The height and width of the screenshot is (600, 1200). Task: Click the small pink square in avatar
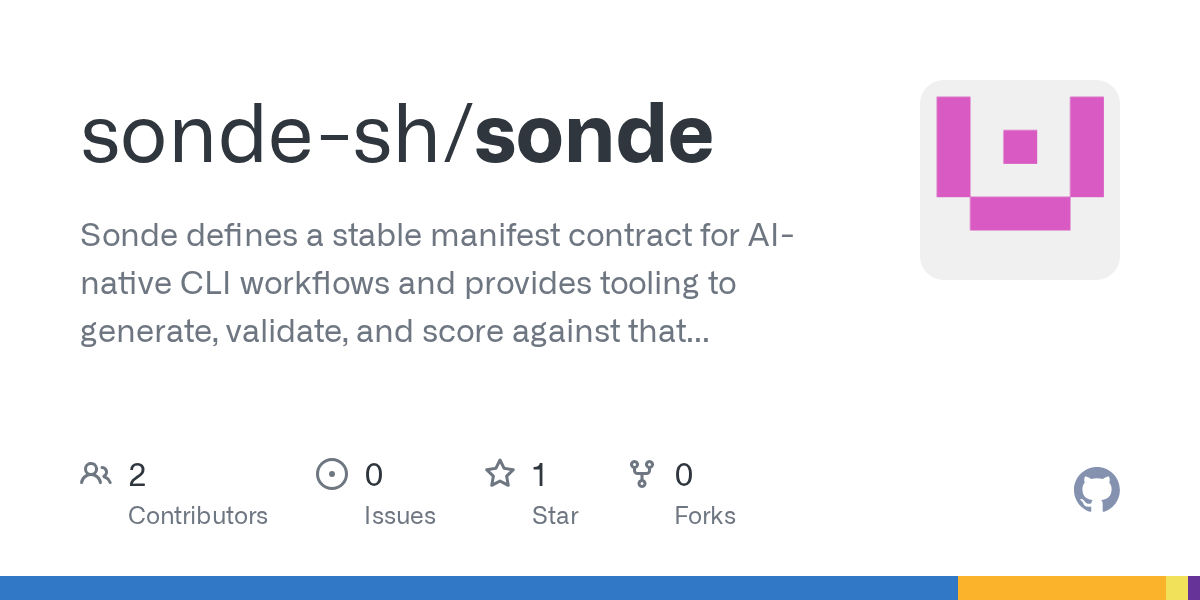(x=1019, y=147)
